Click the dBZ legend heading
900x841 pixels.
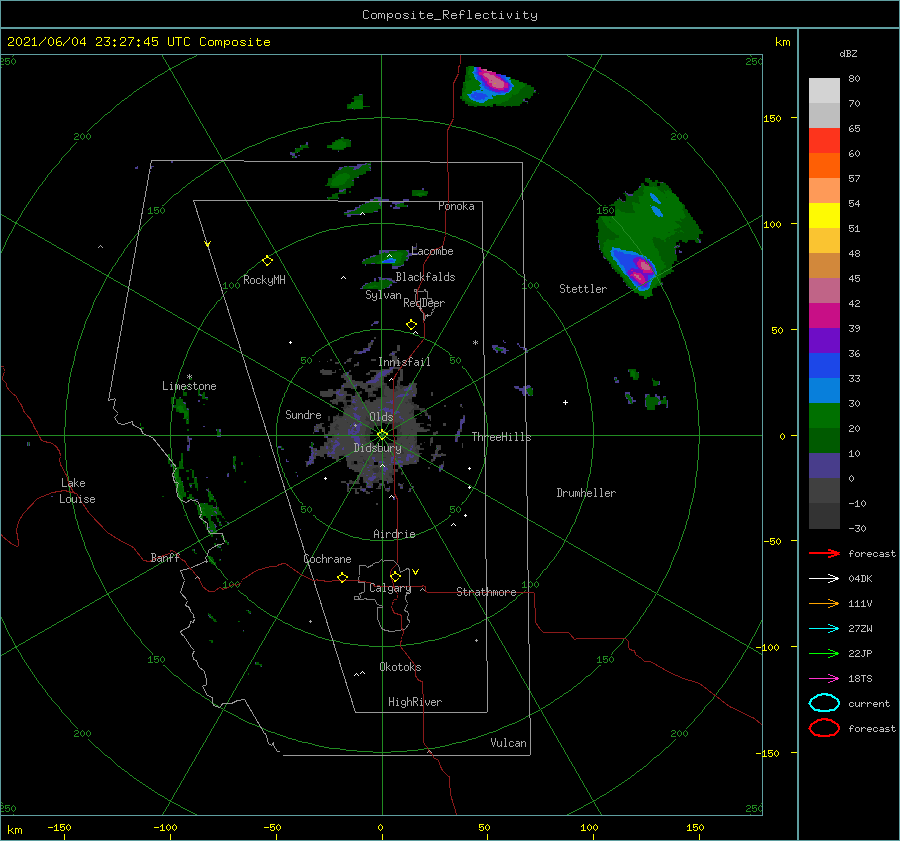[x=848, y=53]
